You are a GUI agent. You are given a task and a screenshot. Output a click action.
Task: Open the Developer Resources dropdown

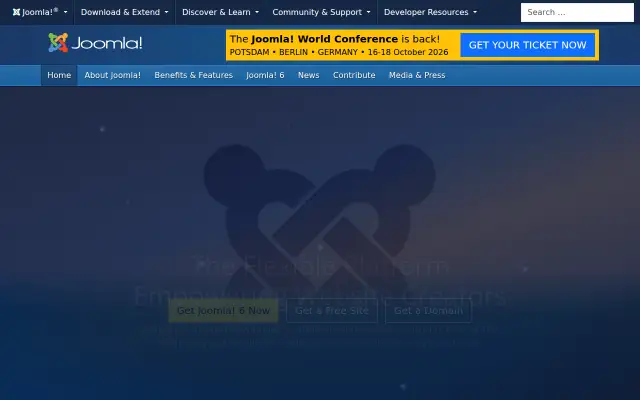(430, 12)
